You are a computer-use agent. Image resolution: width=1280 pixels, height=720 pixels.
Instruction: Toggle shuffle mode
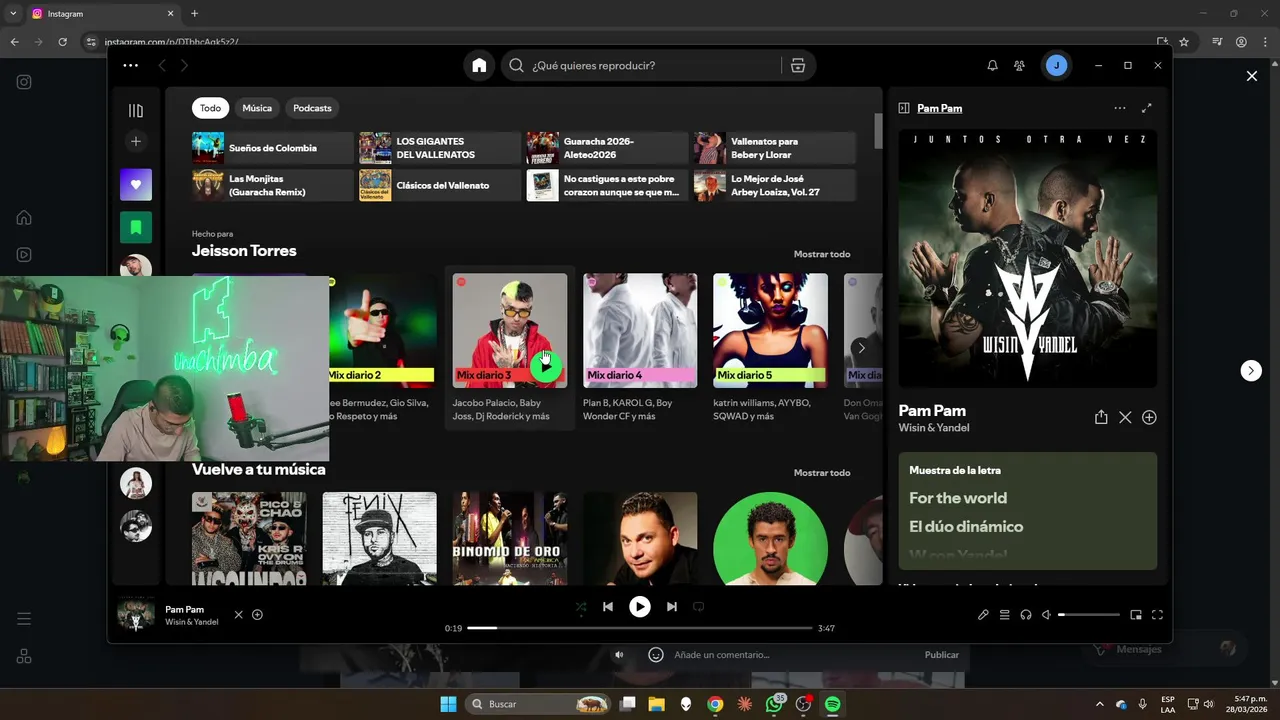coord(581,606)
